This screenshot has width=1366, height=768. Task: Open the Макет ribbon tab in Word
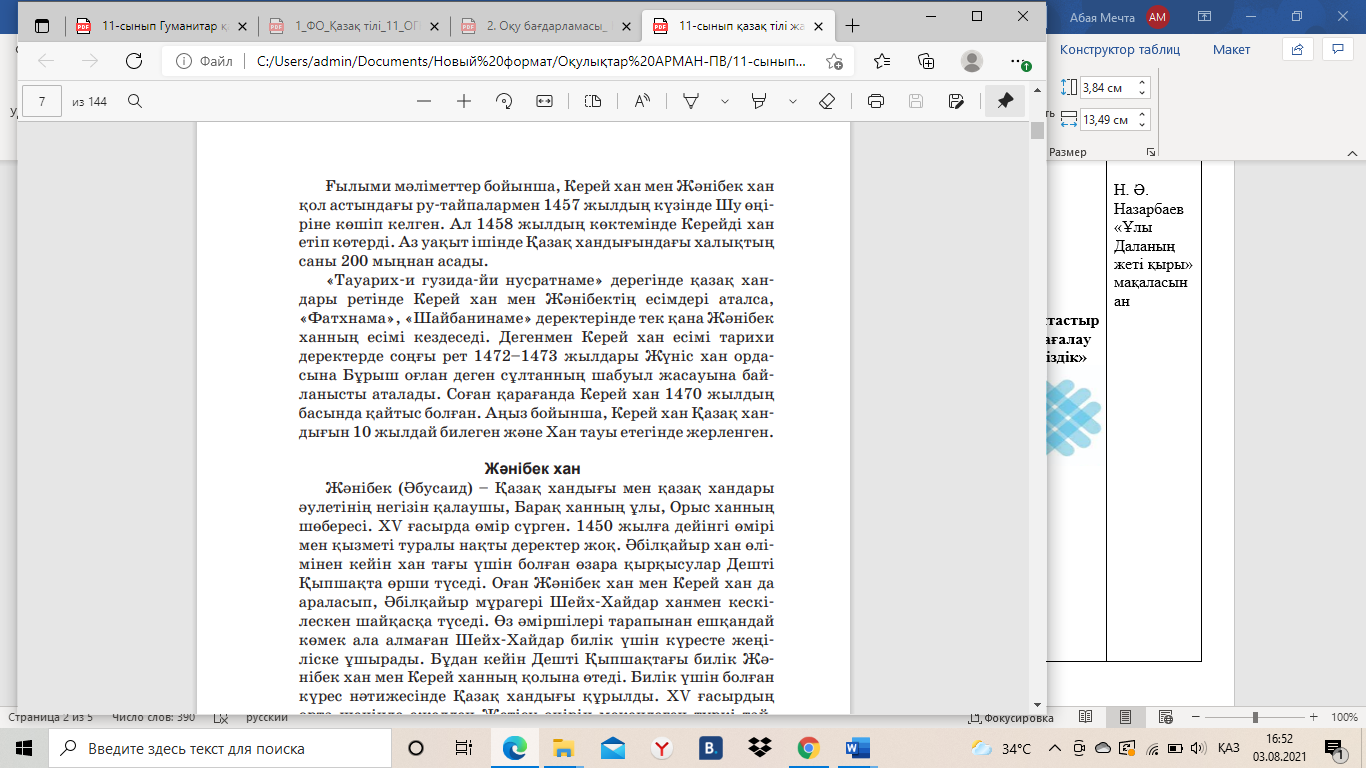tap(1231, 49)
